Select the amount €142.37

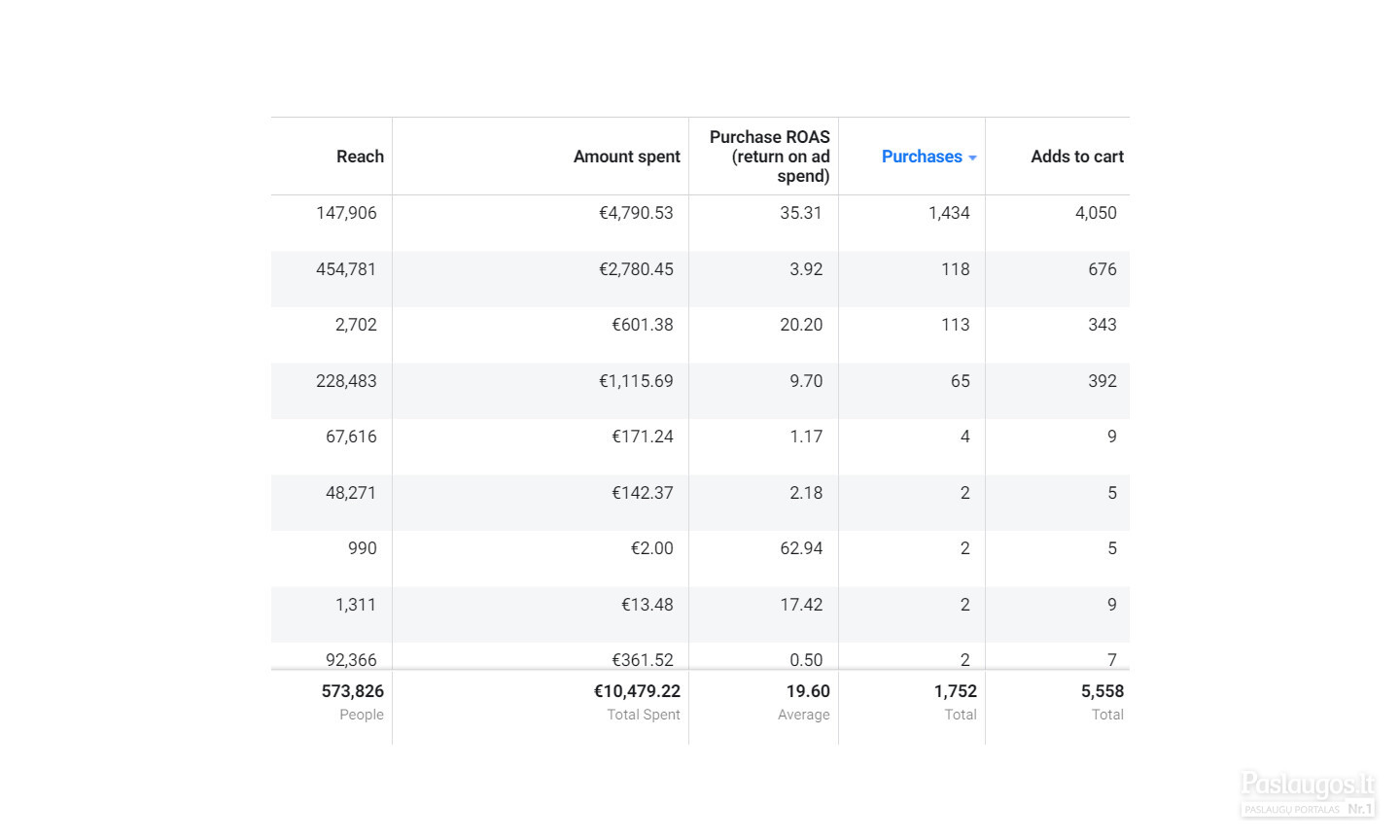point(643,493)
